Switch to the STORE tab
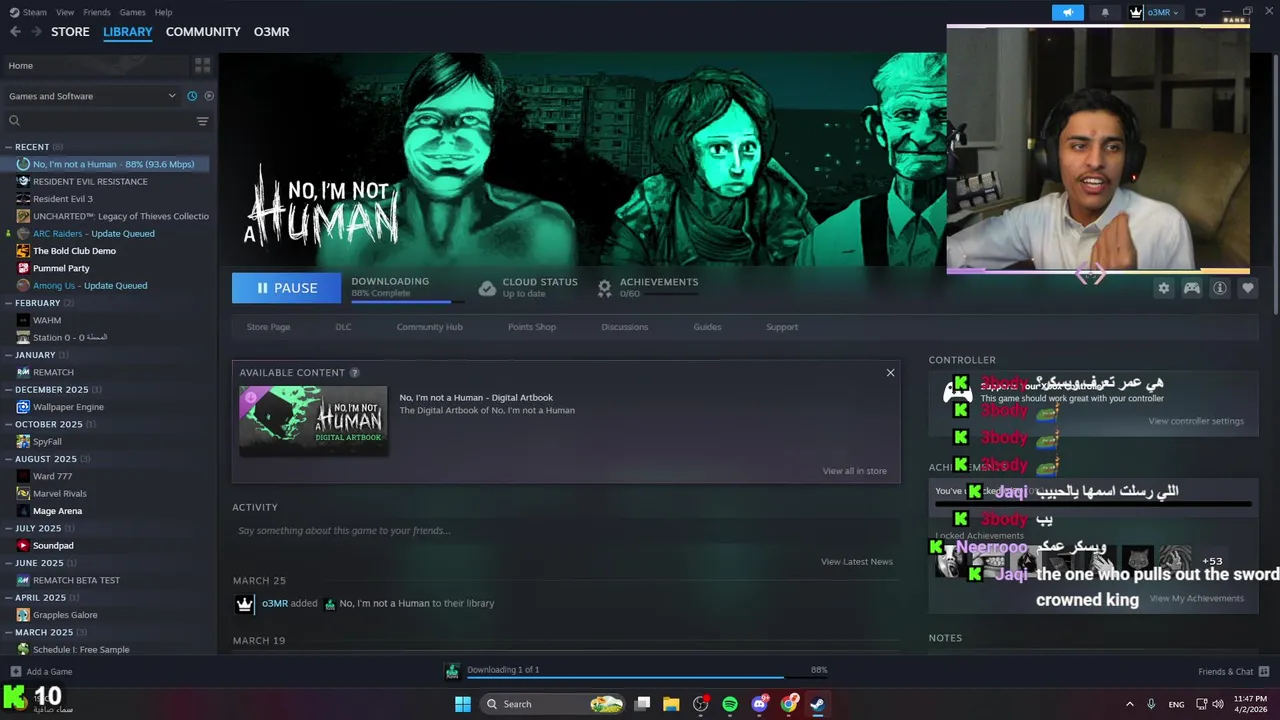 [70, 32]
